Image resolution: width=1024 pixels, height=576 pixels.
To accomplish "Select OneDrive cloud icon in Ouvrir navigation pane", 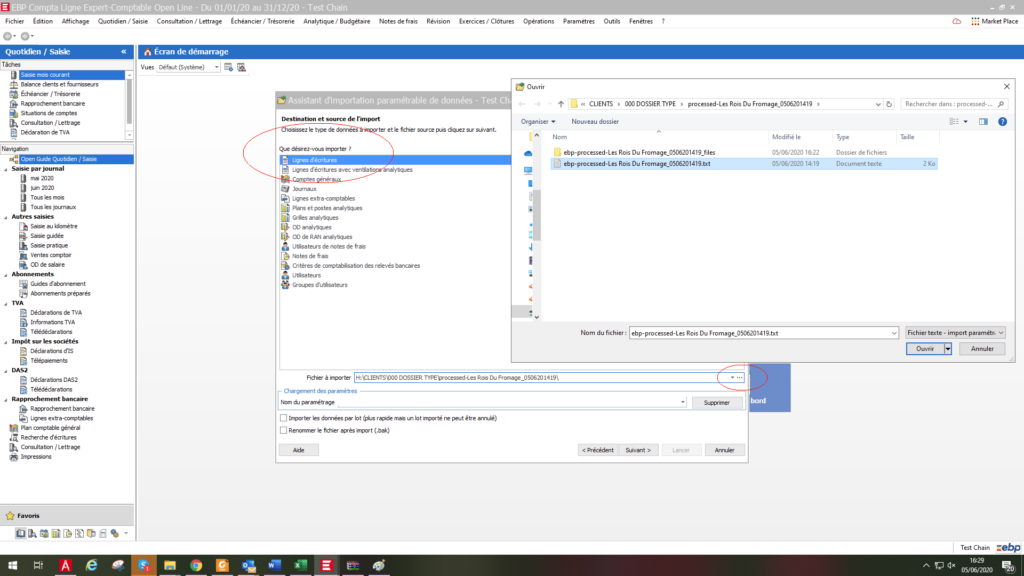I will tap(528, 153).
